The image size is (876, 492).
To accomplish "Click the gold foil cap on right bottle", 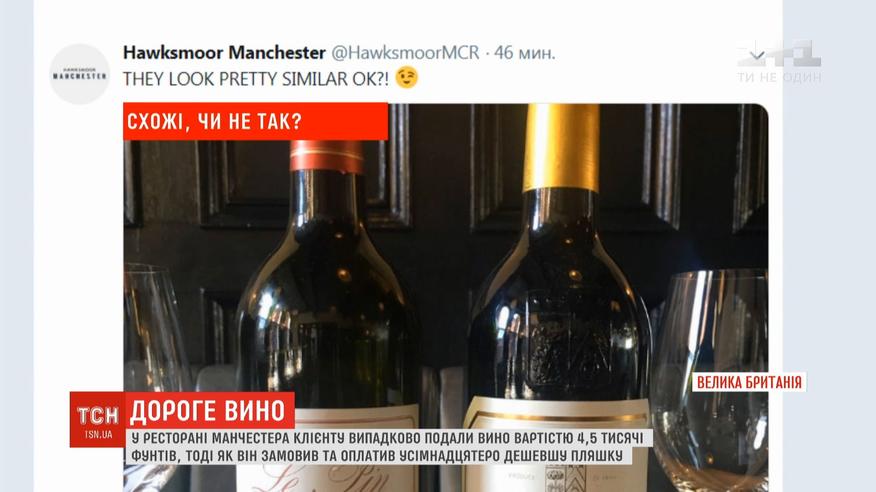I will [562, 148].
